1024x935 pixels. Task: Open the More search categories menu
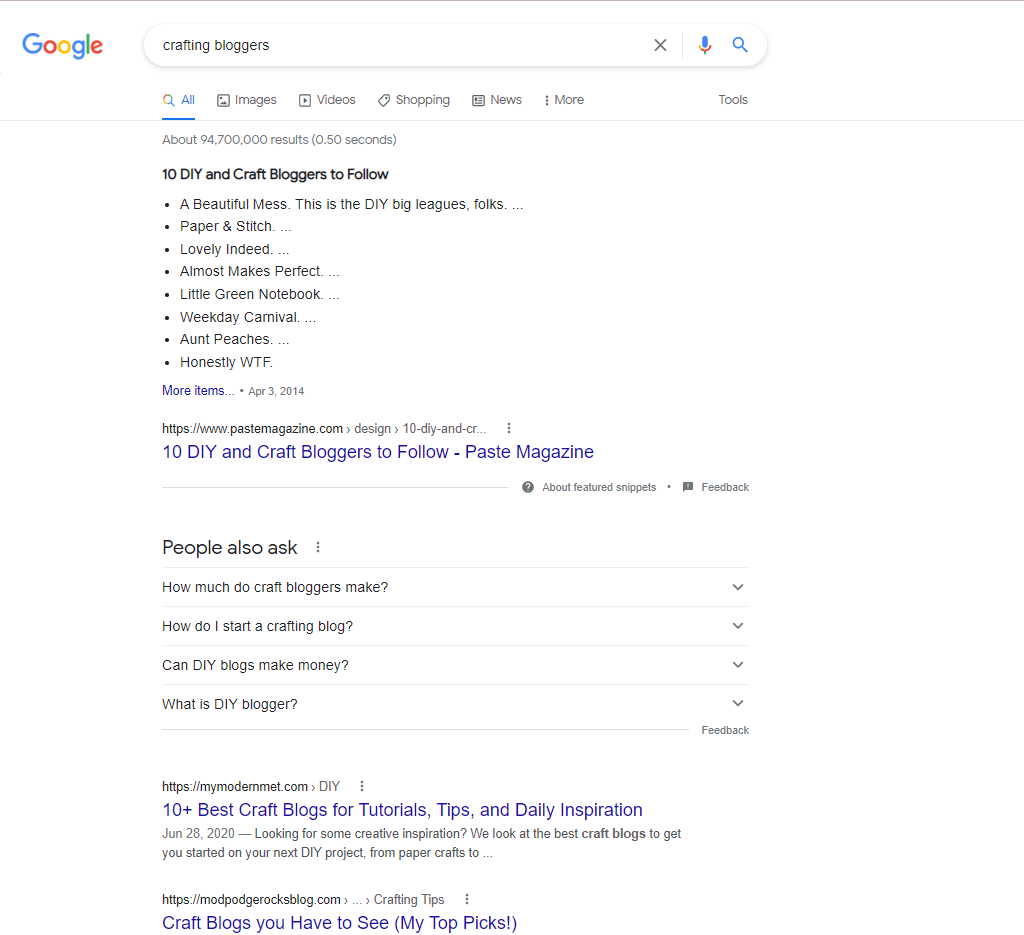pos(564,100)
